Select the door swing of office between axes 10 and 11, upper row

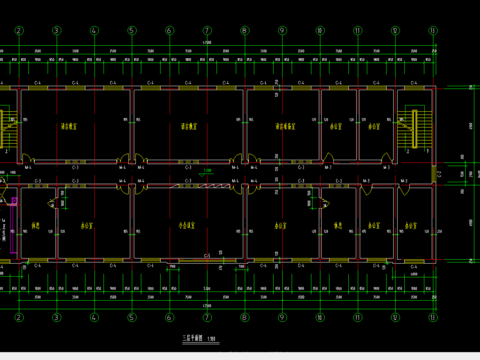pyautogui.click(x=328, y=157)
